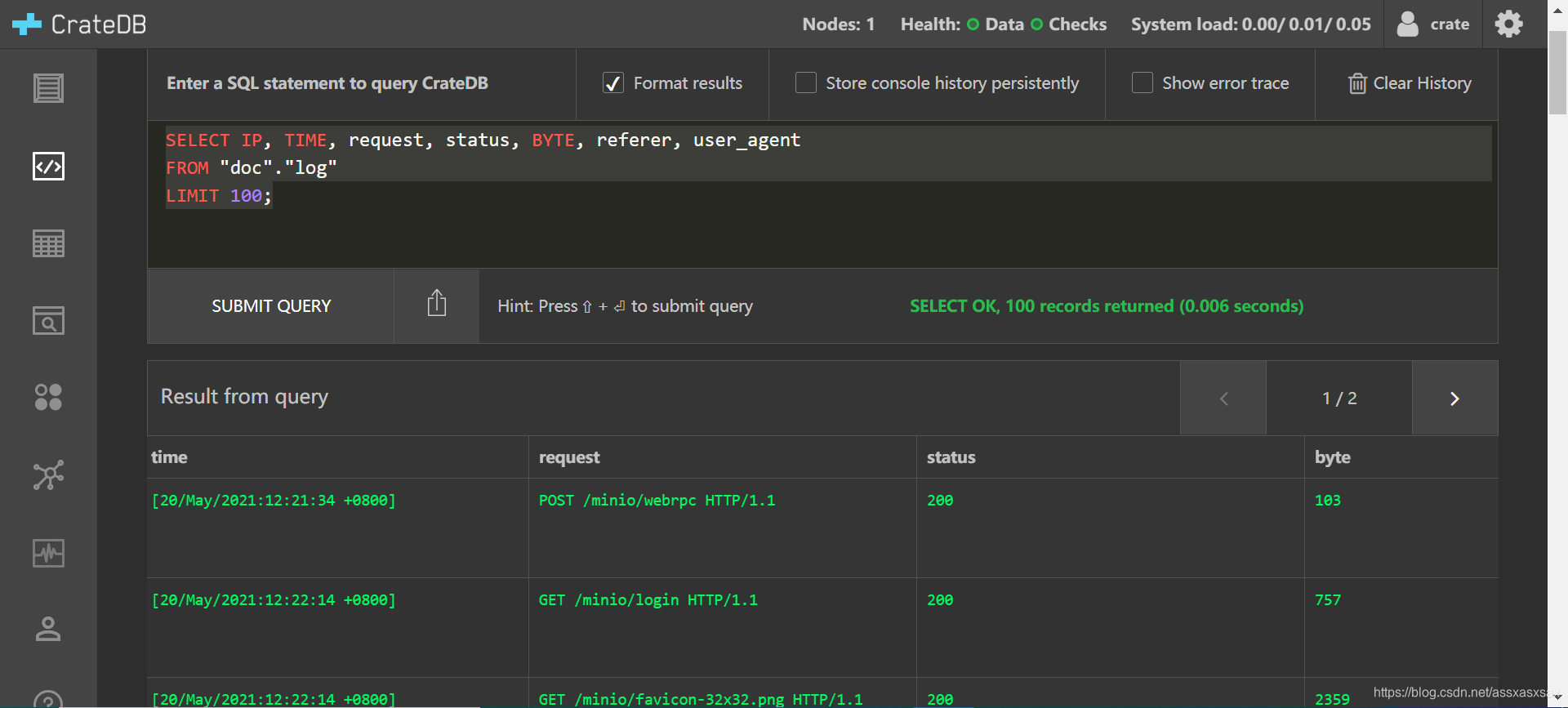Open the Overview icon in sidebar
The height and width of the screenshot is (708, 1568).
pos(48,88)
